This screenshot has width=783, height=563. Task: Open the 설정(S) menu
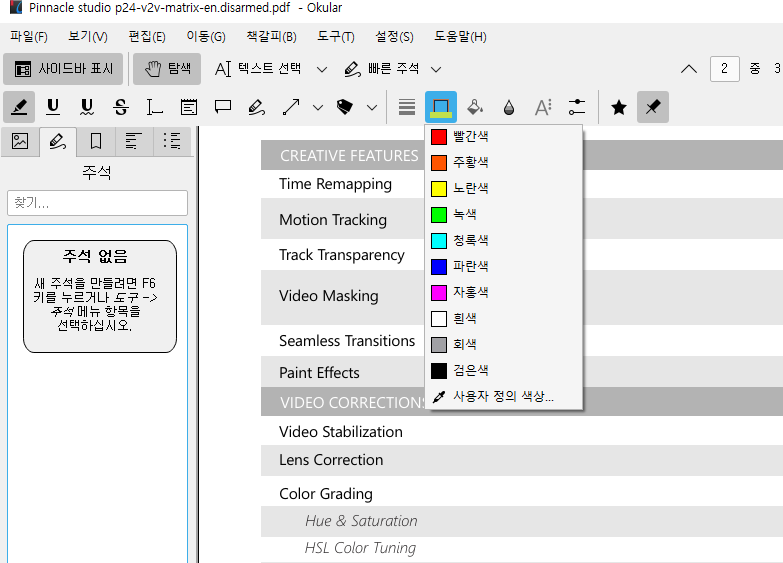point(394,36)
